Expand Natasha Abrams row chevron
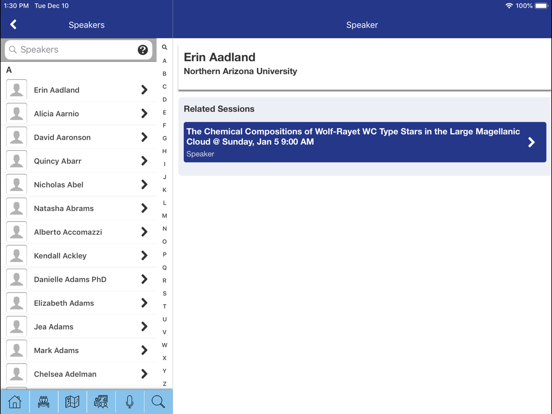This screenshot has height=414, width=552. point(144,208)
